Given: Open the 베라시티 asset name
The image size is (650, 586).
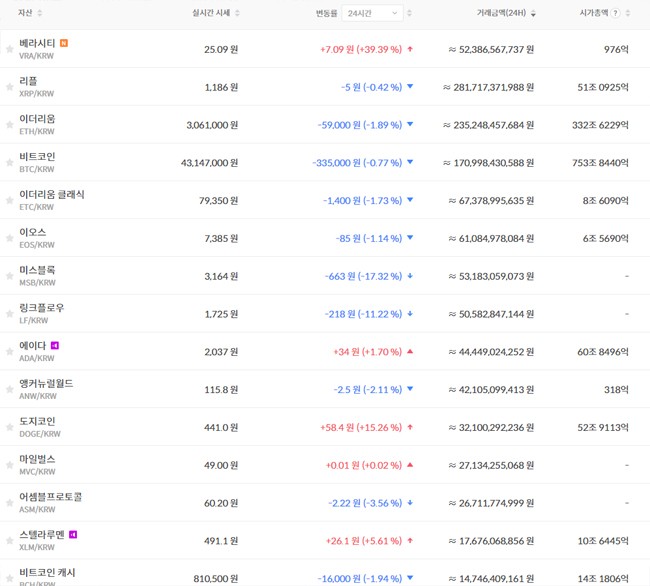Looking at the screenshot, I should coord(37,43).
